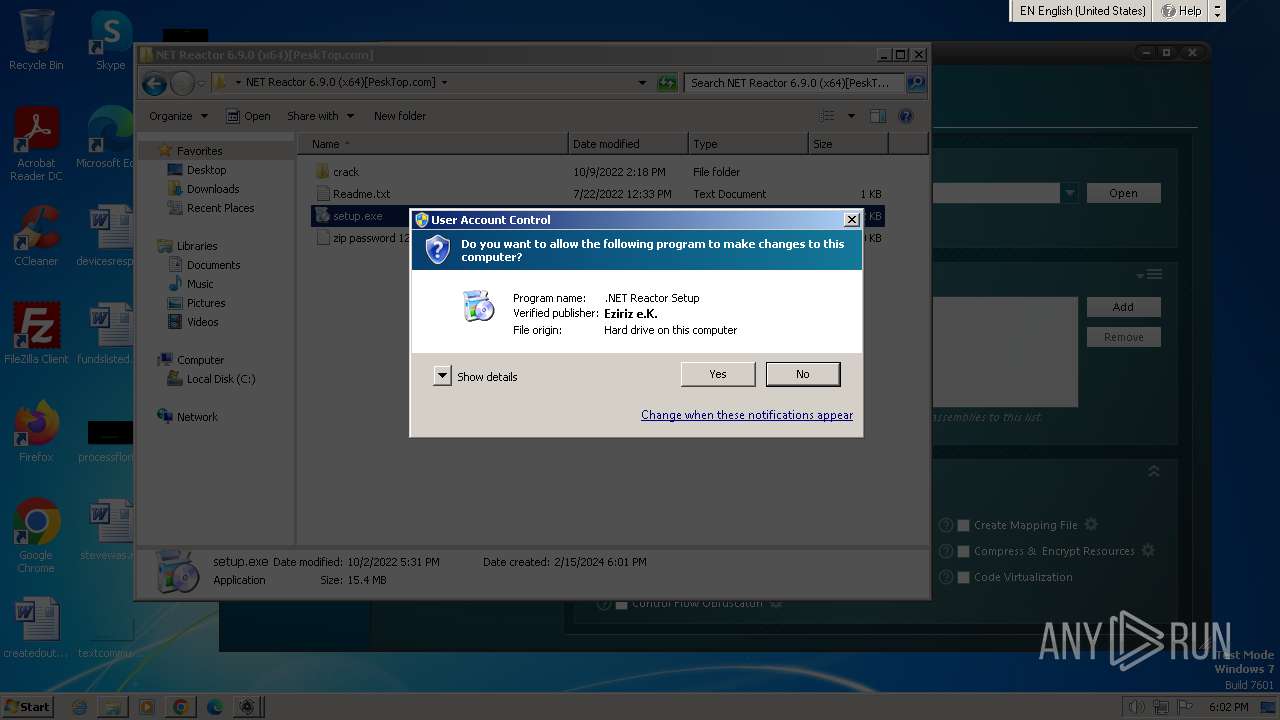Select the Readme.txt file icon
The image size is (1280, 720).
click(x=322, y=194)
